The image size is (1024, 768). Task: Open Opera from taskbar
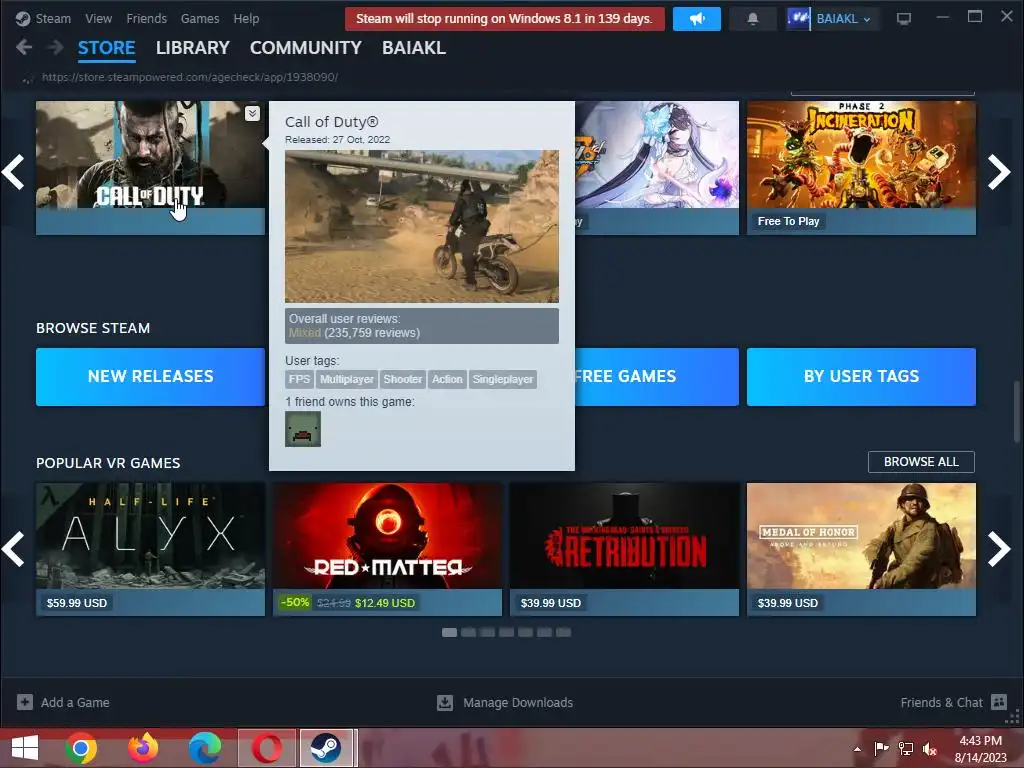268,748
